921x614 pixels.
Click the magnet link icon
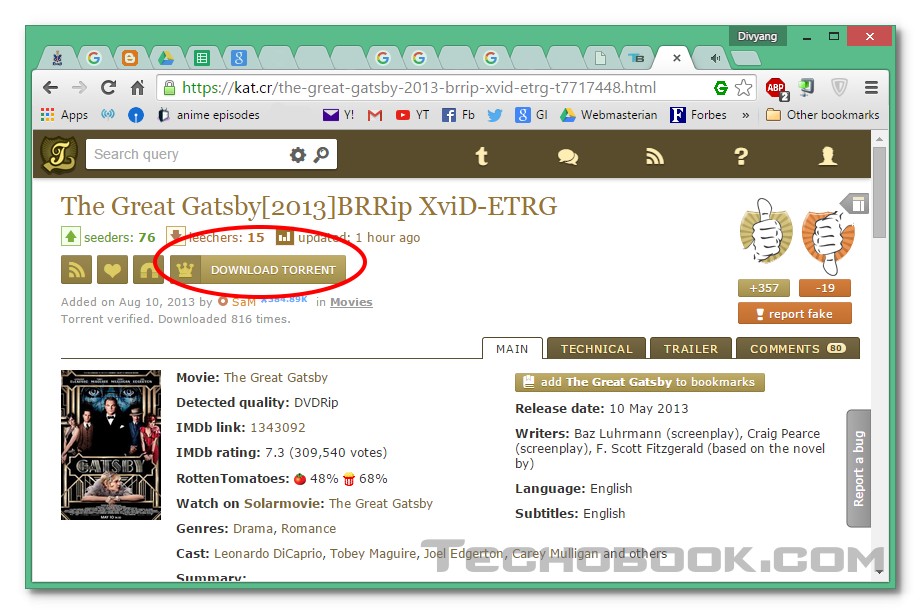click(148, 270)
